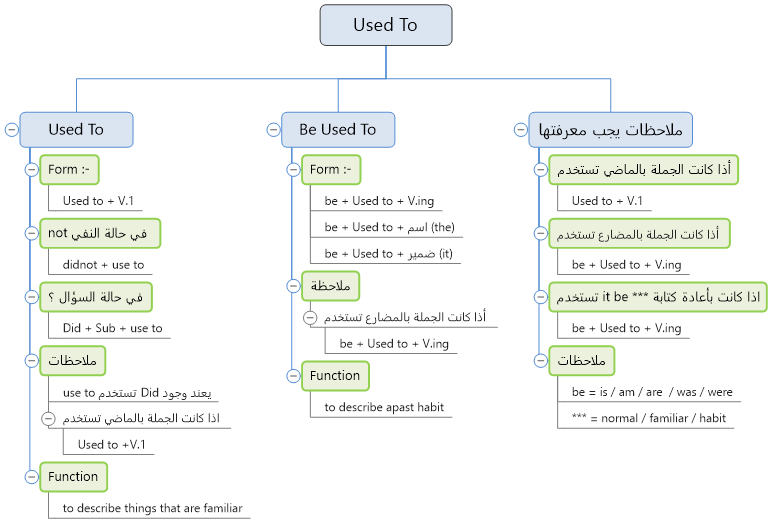Select the Be Used To topic box
Screen dimensions: 771x522
[x=338, y=130]
